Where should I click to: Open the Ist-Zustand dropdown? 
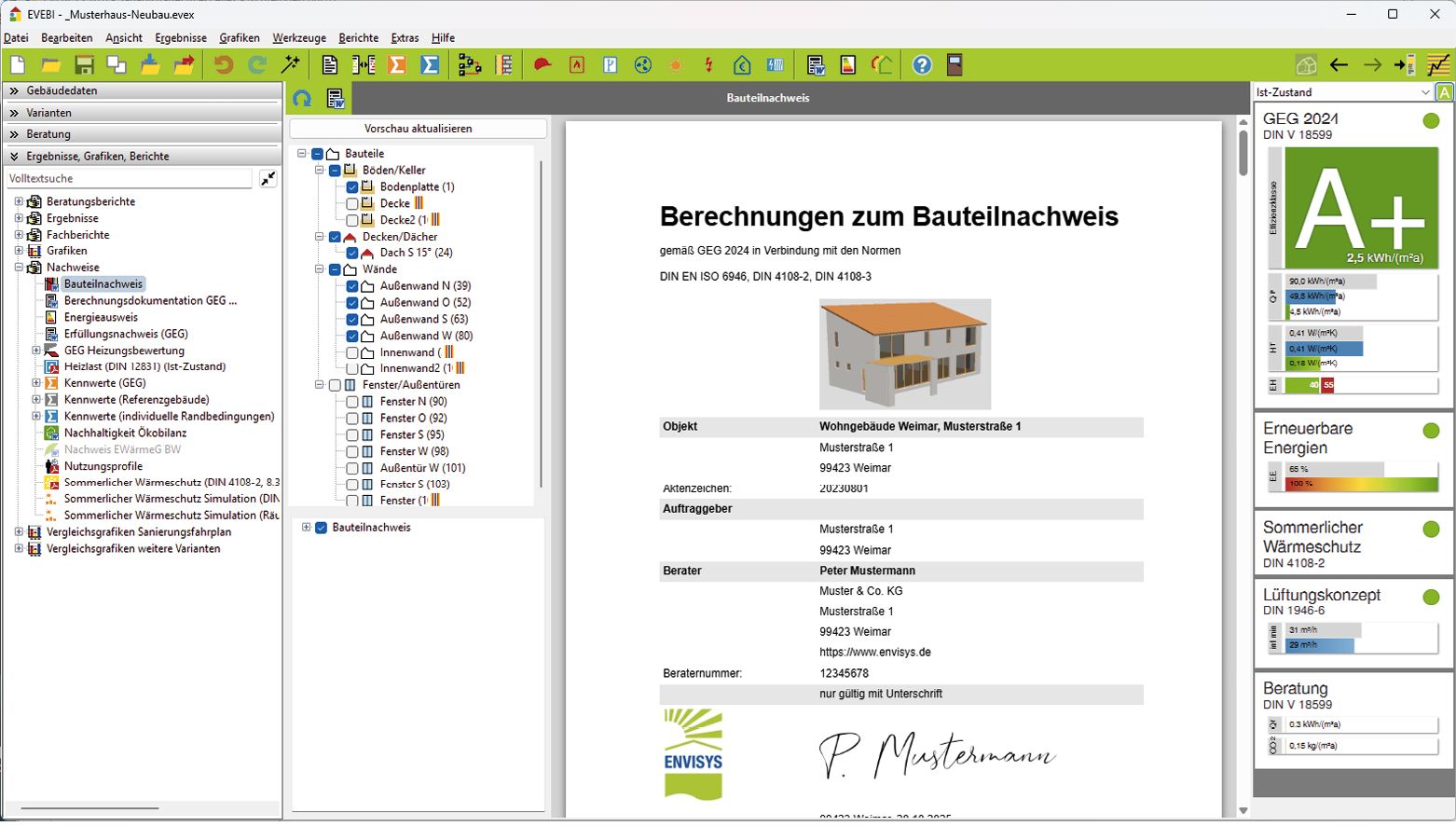[1342, 92]
